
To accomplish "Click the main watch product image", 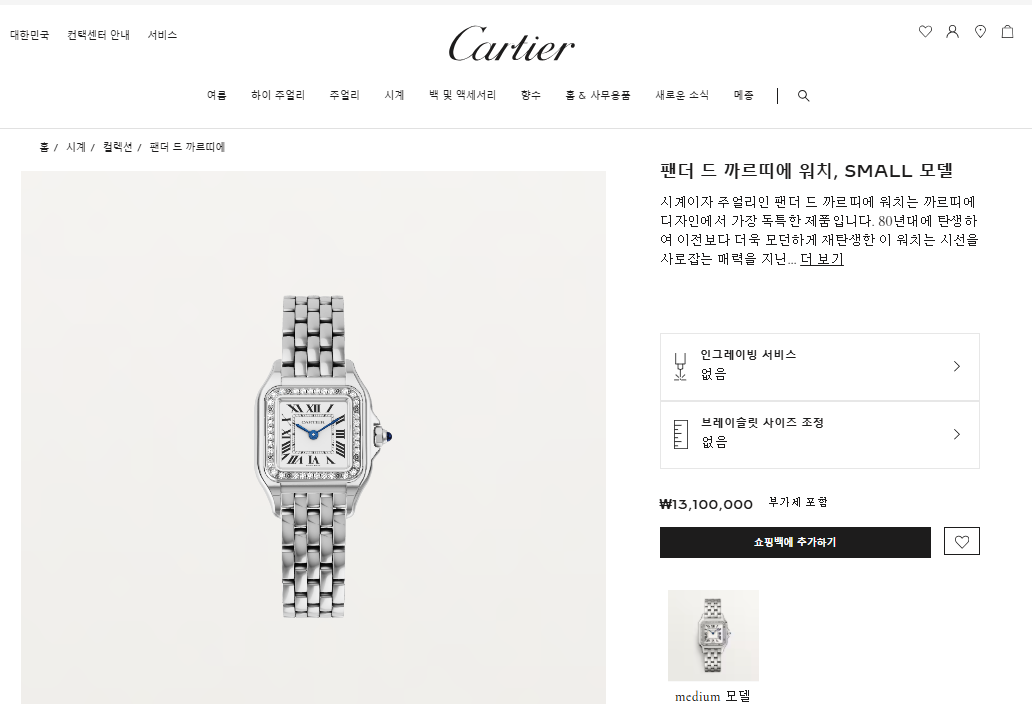I will click(x=313, y=438).
